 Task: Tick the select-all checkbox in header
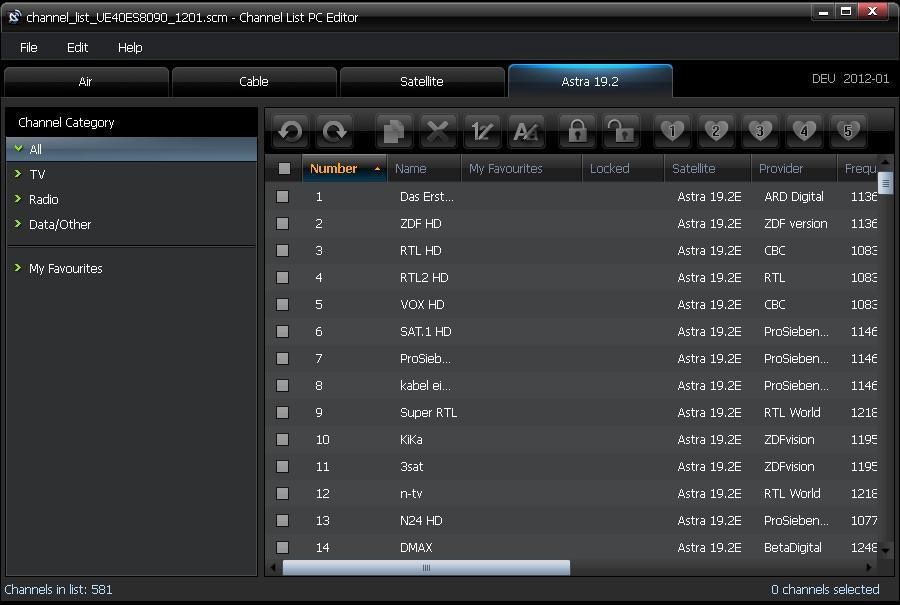click(284, 169)
